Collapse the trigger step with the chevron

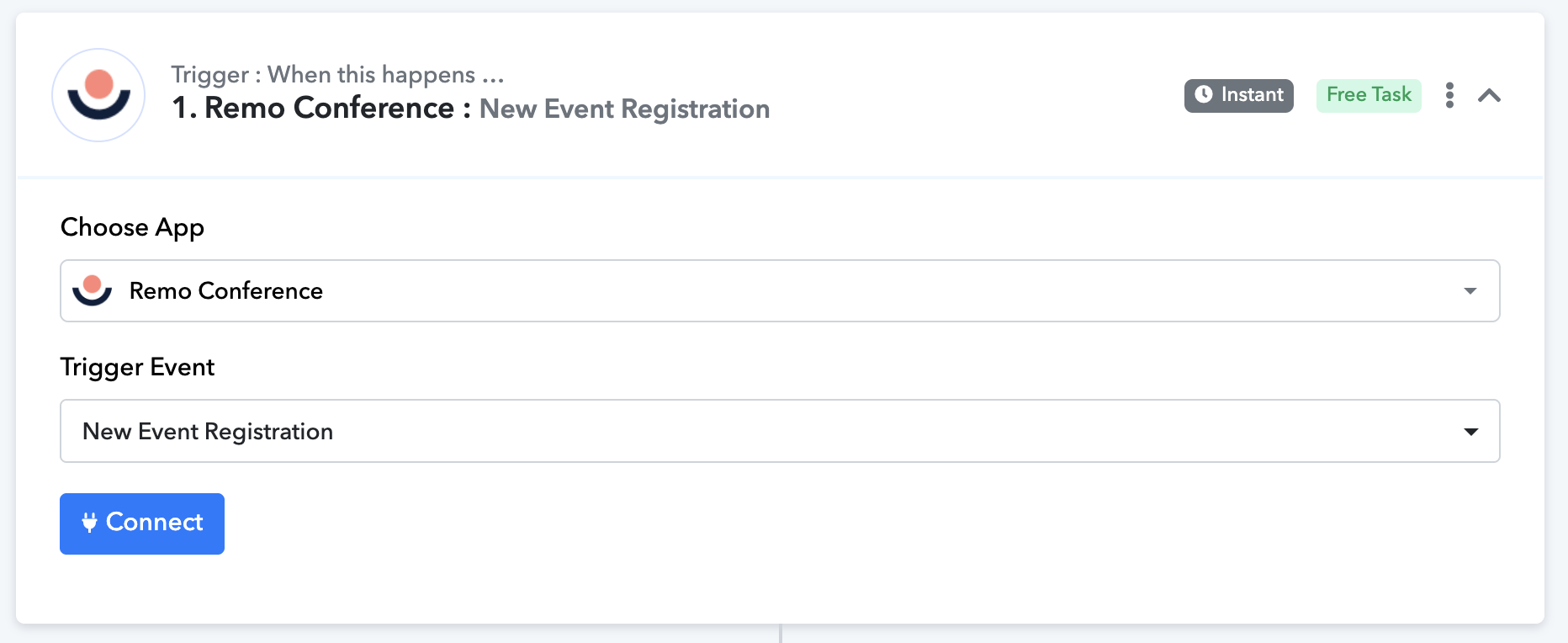pos(1489,95)
